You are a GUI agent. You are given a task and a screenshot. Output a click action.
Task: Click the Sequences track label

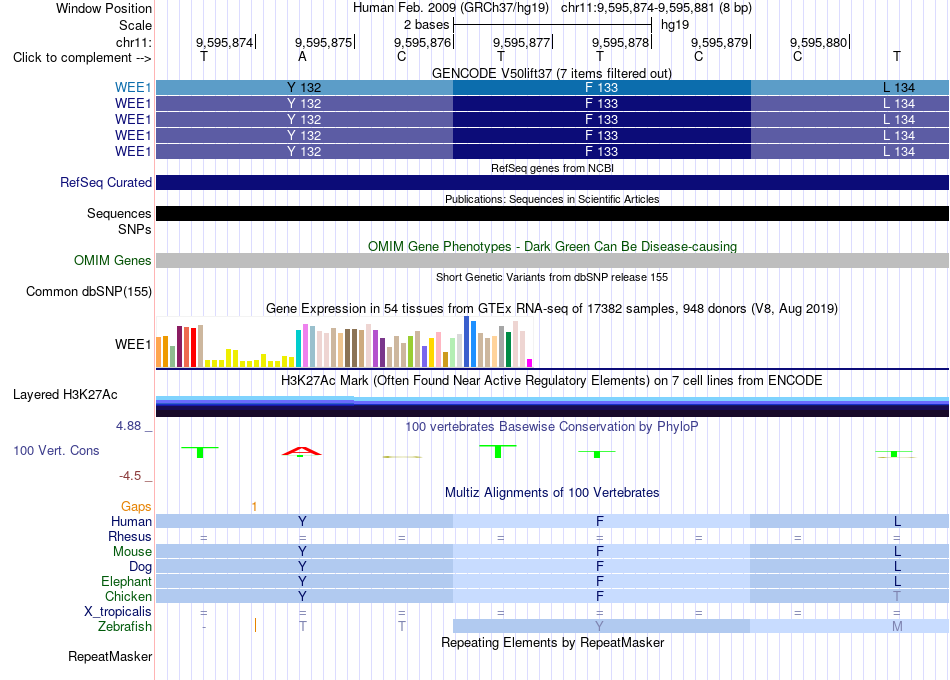(x=119, y=213)
